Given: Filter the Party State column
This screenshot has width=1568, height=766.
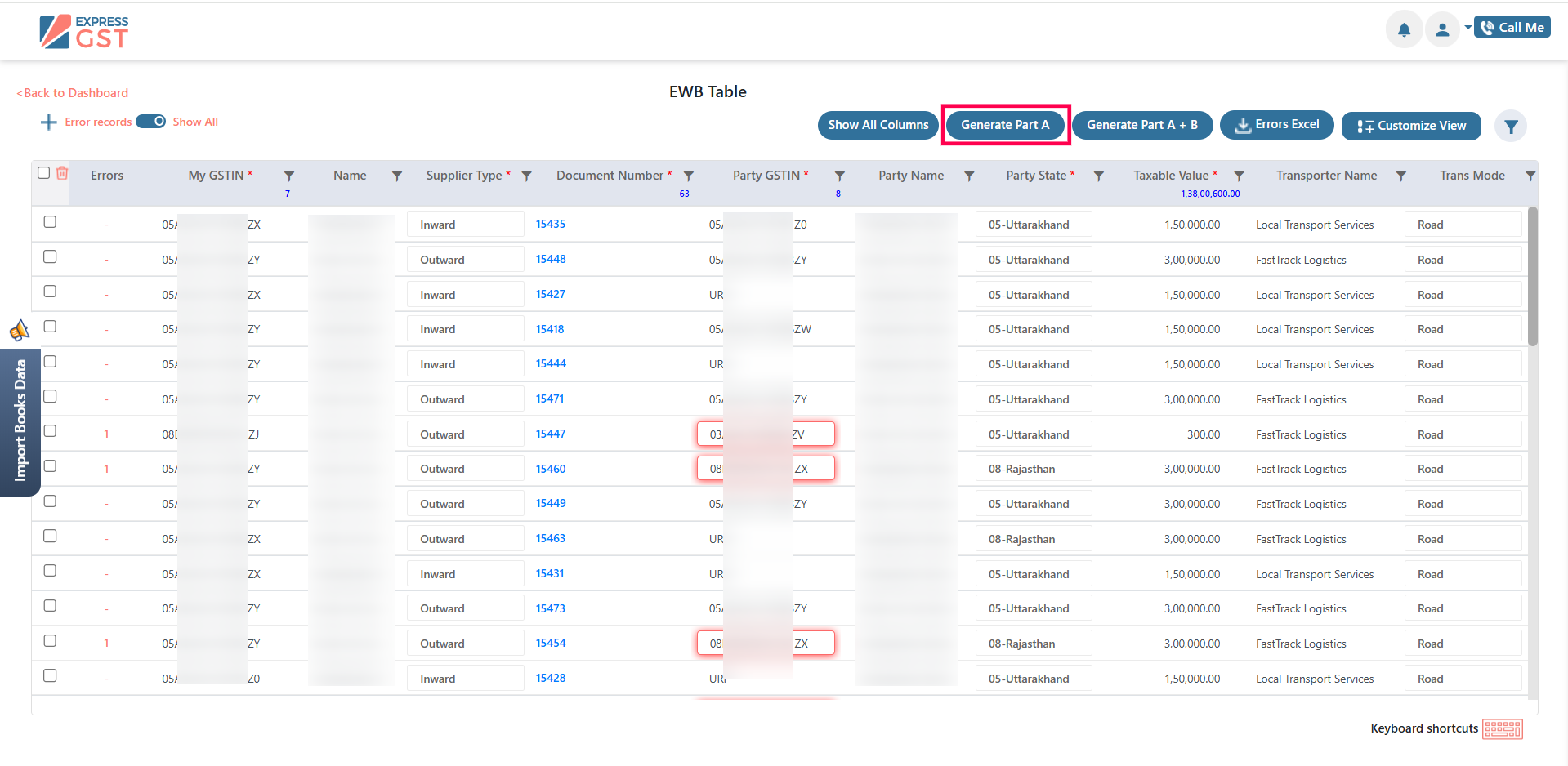Looking at the screenshot, I should 1099,176.
